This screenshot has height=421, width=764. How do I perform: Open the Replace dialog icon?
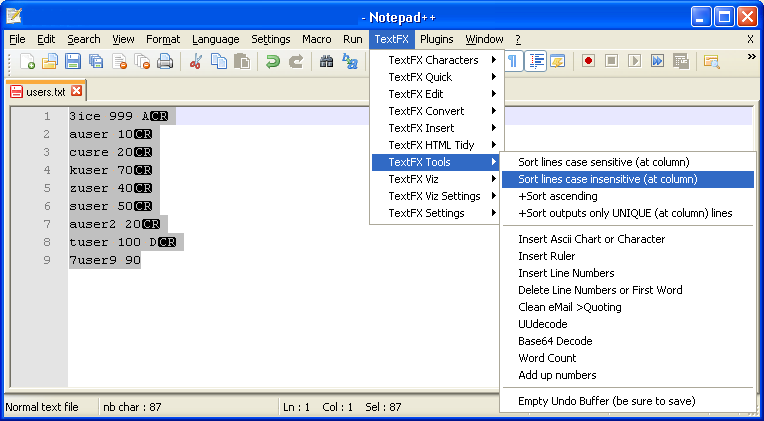tap(350, 61)
